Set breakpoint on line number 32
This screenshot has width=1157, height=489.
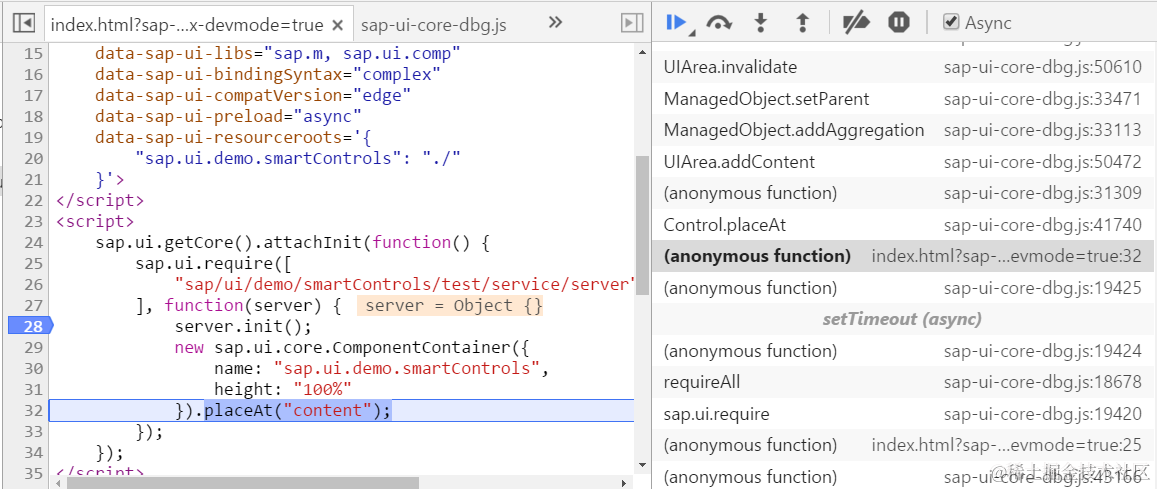34,411
